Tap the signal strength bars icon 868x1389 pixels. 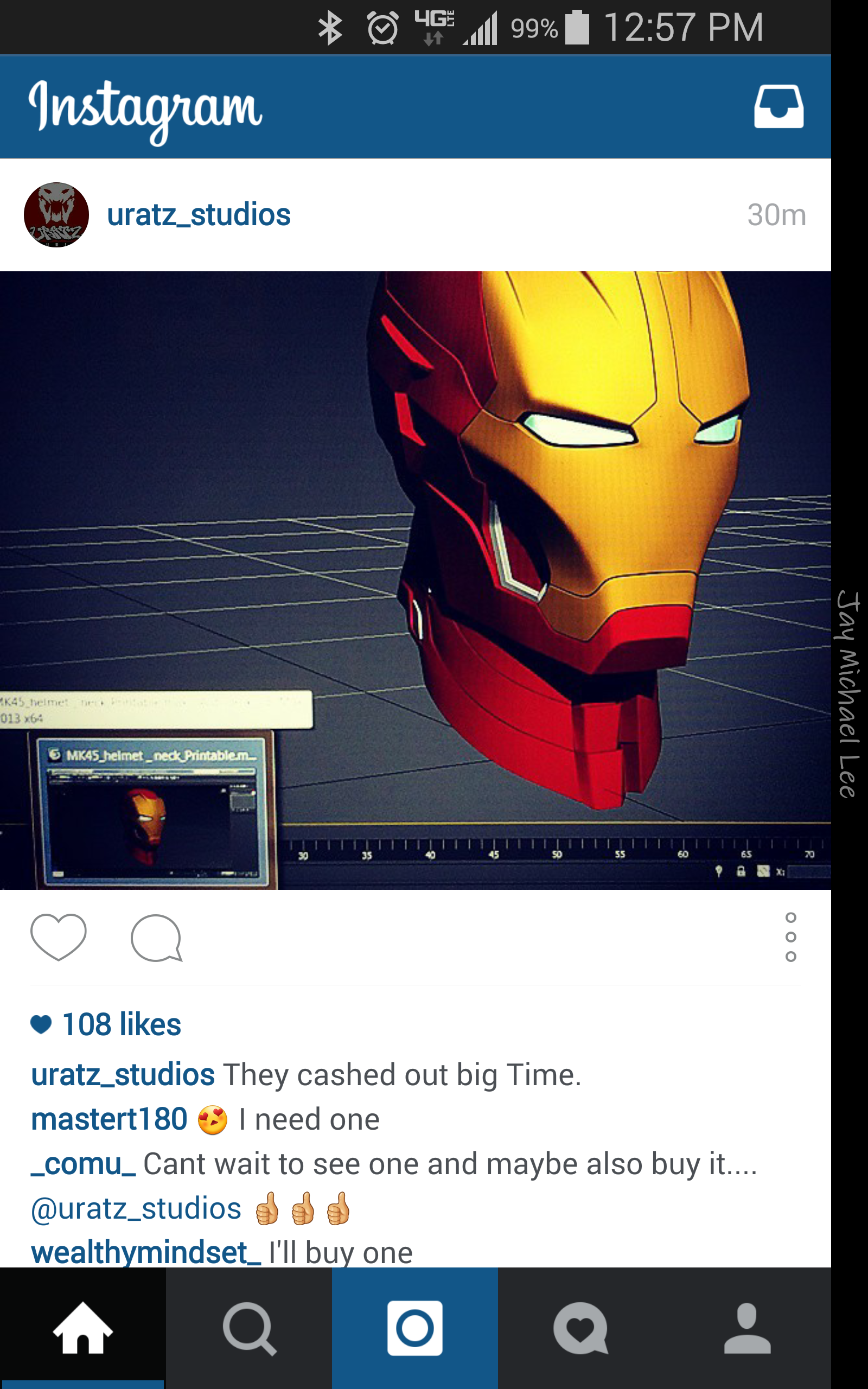(x=480, y=29)
